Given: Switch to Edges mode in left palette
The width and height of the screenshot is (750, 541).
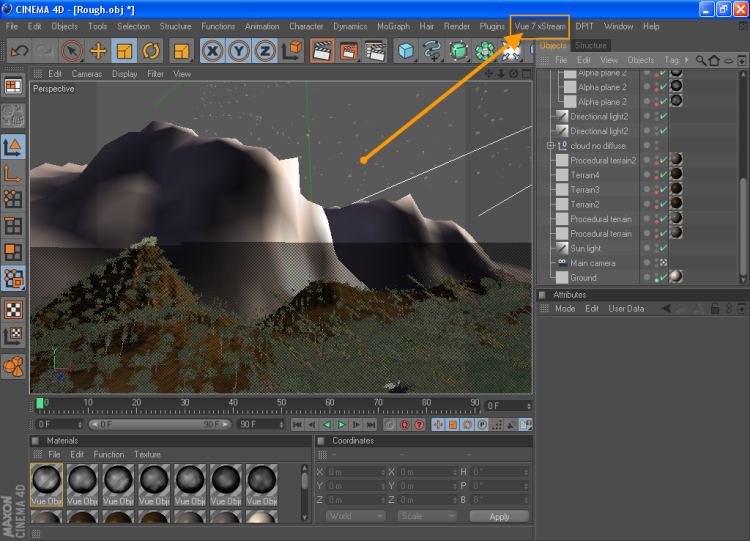Looking at the screenshot, I should pyautogui.click(x=13, y=225).
